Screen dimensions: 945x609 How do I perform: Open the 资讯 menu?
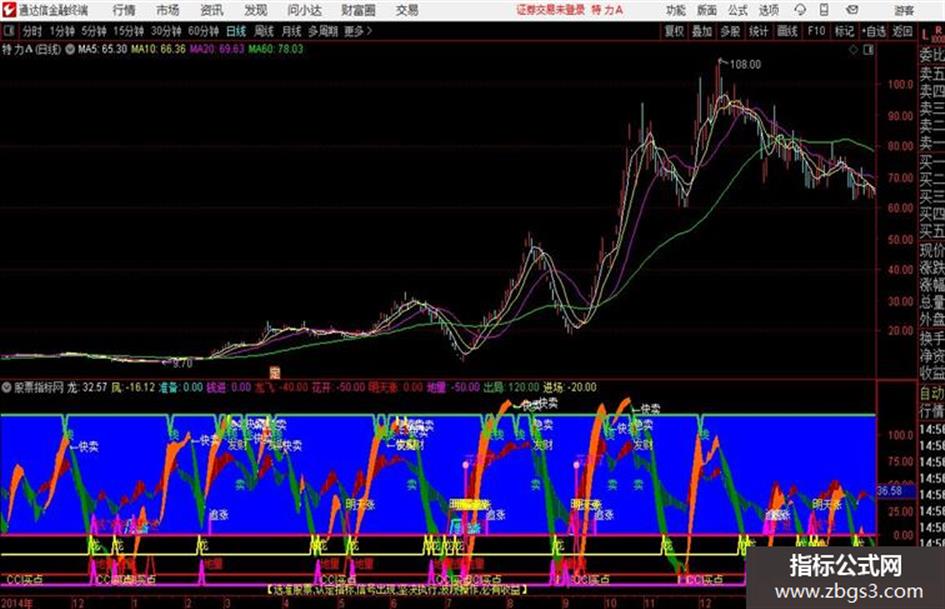212,10
